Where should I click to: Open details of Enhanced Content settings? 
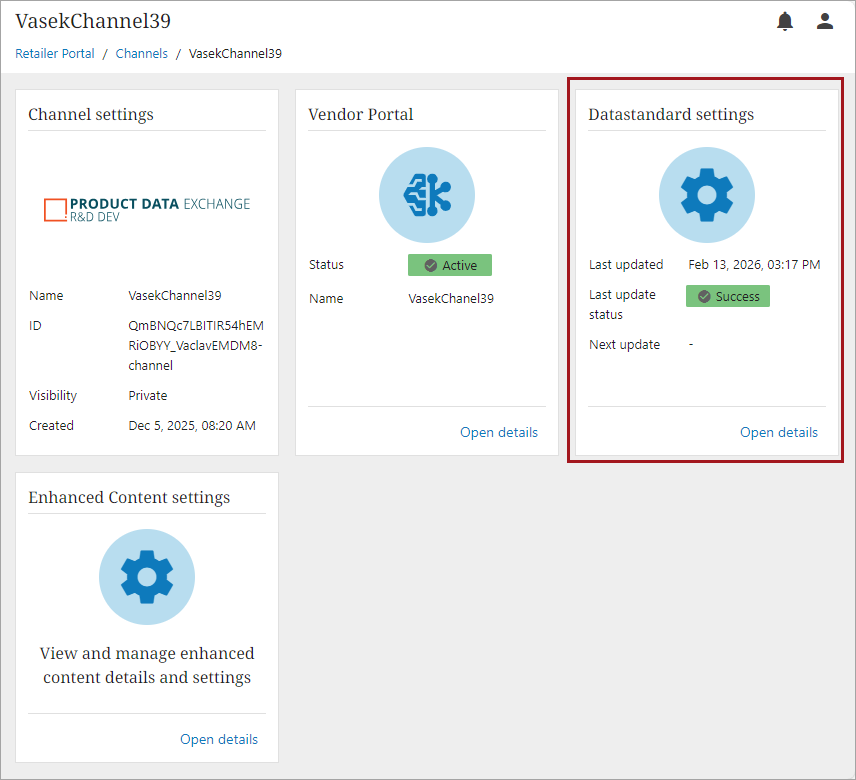218,740
